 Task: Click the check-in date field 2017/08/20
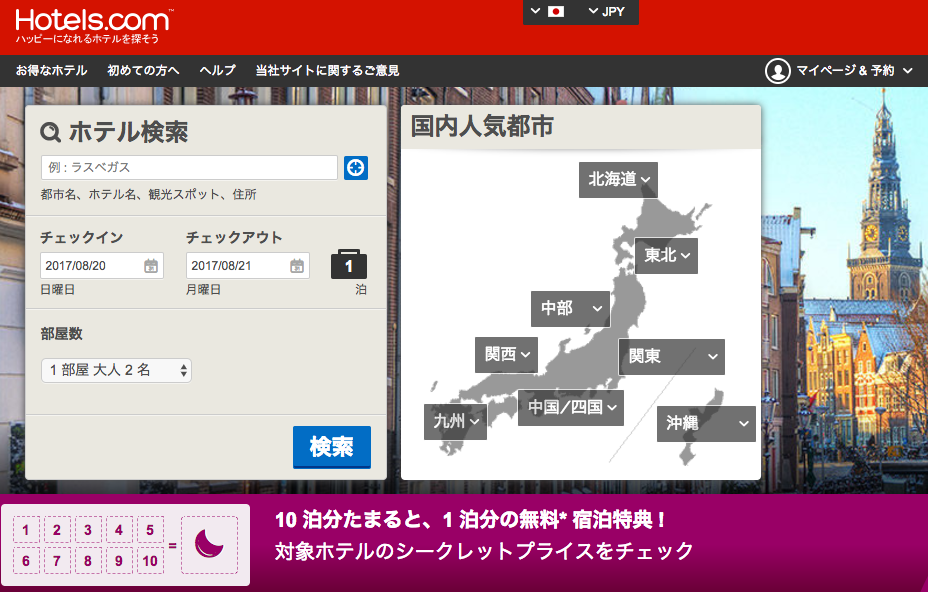102,266
